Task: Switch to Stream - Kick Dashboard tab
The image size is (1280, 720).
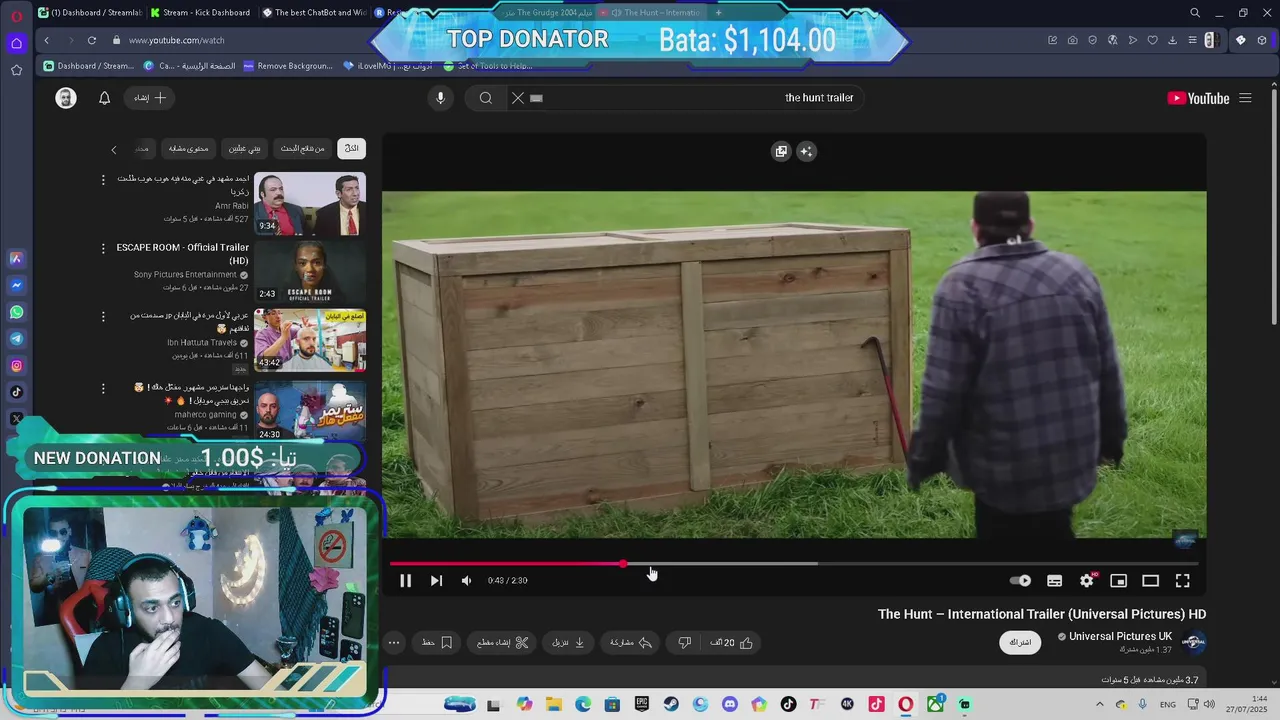Action: (200, 13)
